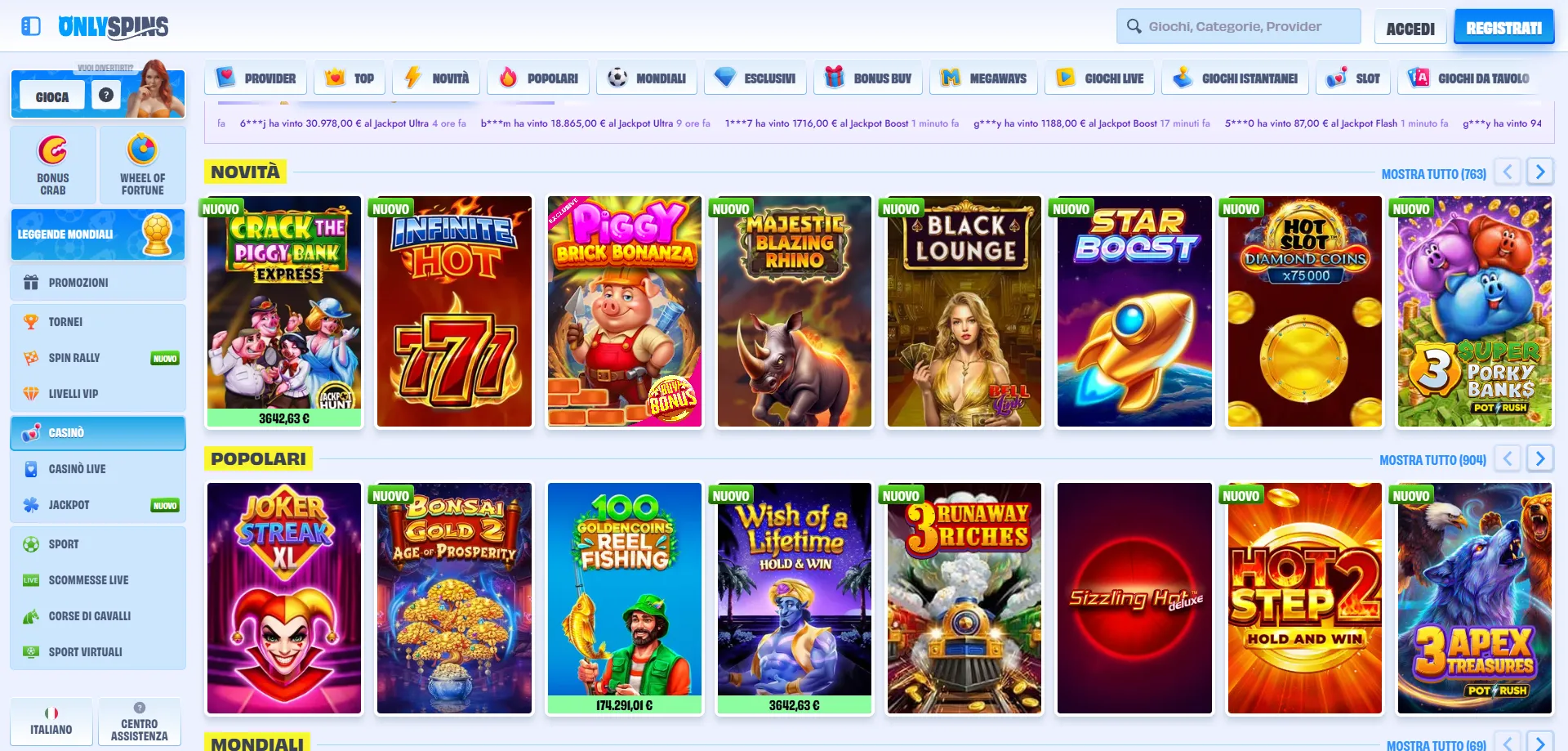The height and width of the screenshot is (751, 1568).
Task: Open Spin Rally in sidebar
Action: point(98,358)
